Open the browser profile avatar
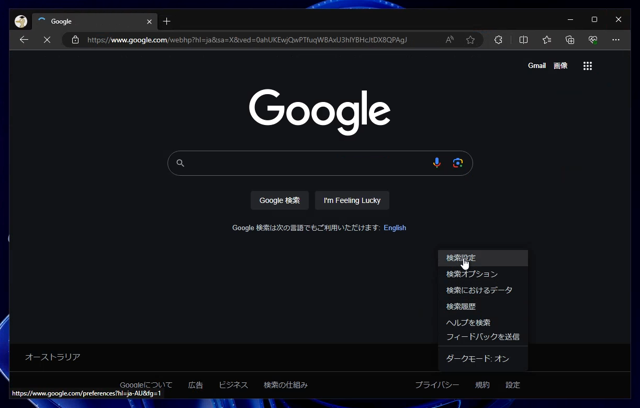Viewport: 640px width, 408px height. (x=21, y=21)
